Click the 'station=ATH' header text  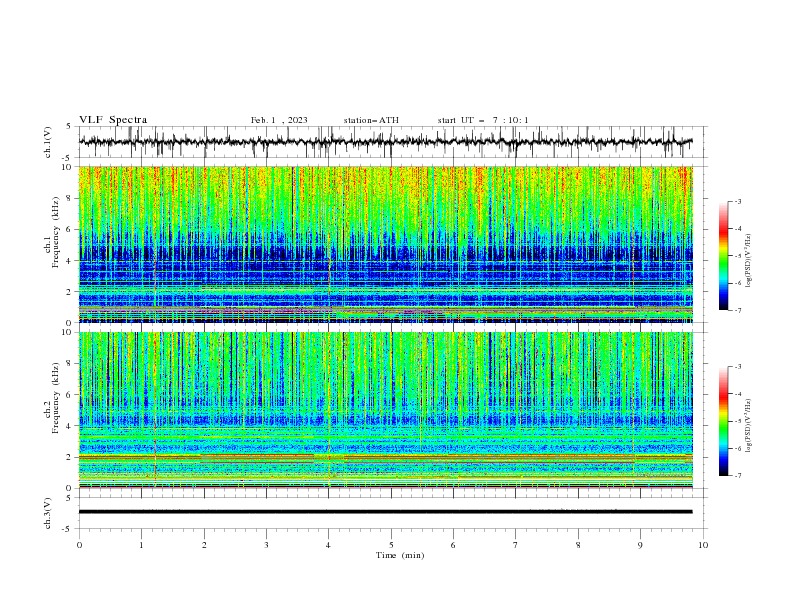pos(371,120)
